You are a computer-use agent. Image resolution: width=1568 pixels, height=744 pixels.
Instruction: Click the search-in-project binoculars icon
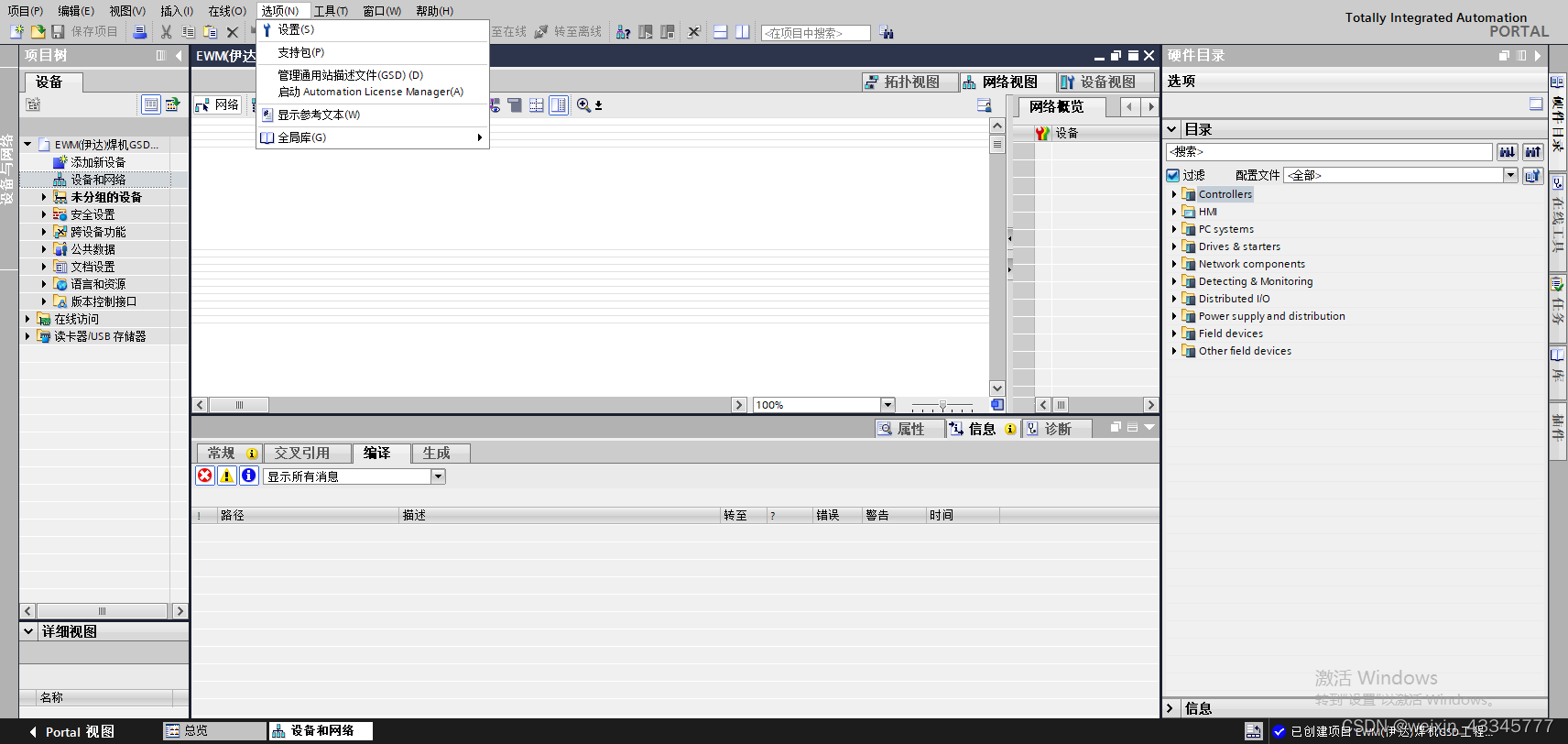(887, 33)
